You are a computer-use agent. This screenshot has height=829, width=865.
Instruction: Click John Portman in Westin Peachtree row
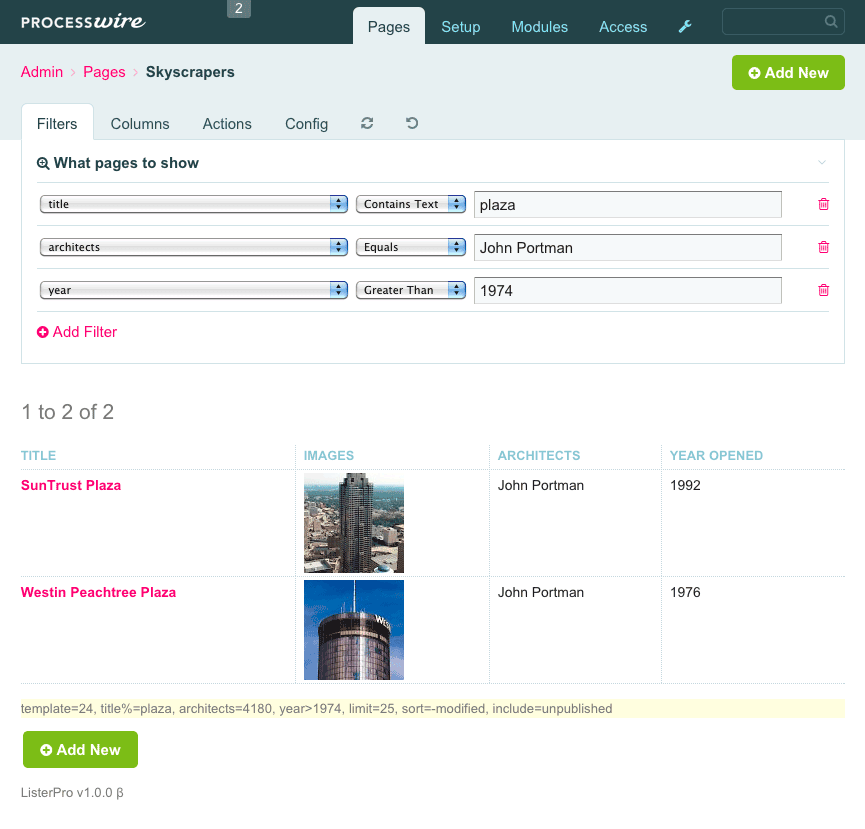click(541, 592)
